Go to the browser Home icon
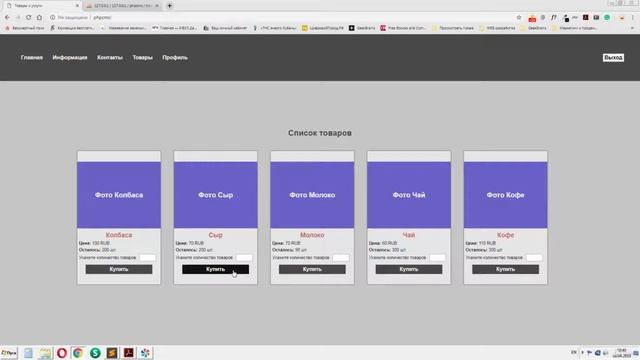The width and height of the screenshot is (640, 360). (39, 18)
